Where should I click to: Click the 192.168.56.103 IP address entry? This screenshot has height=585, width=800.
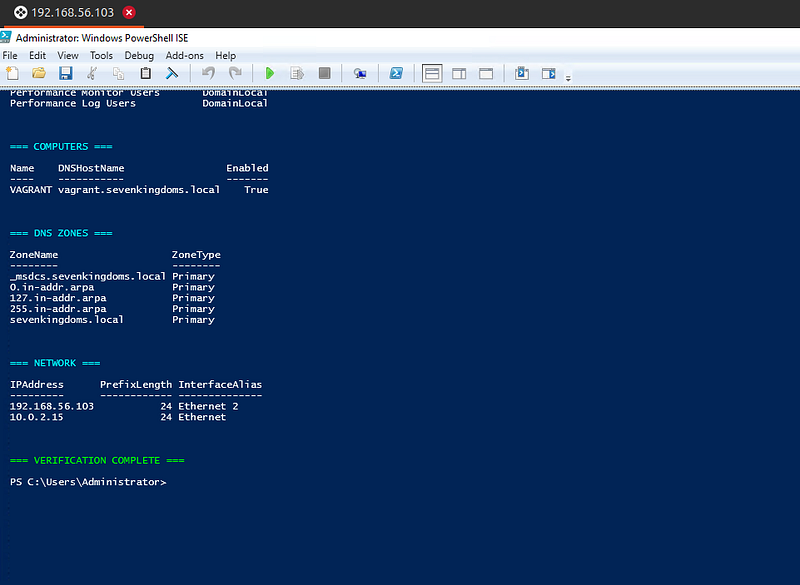coord(52,406)
